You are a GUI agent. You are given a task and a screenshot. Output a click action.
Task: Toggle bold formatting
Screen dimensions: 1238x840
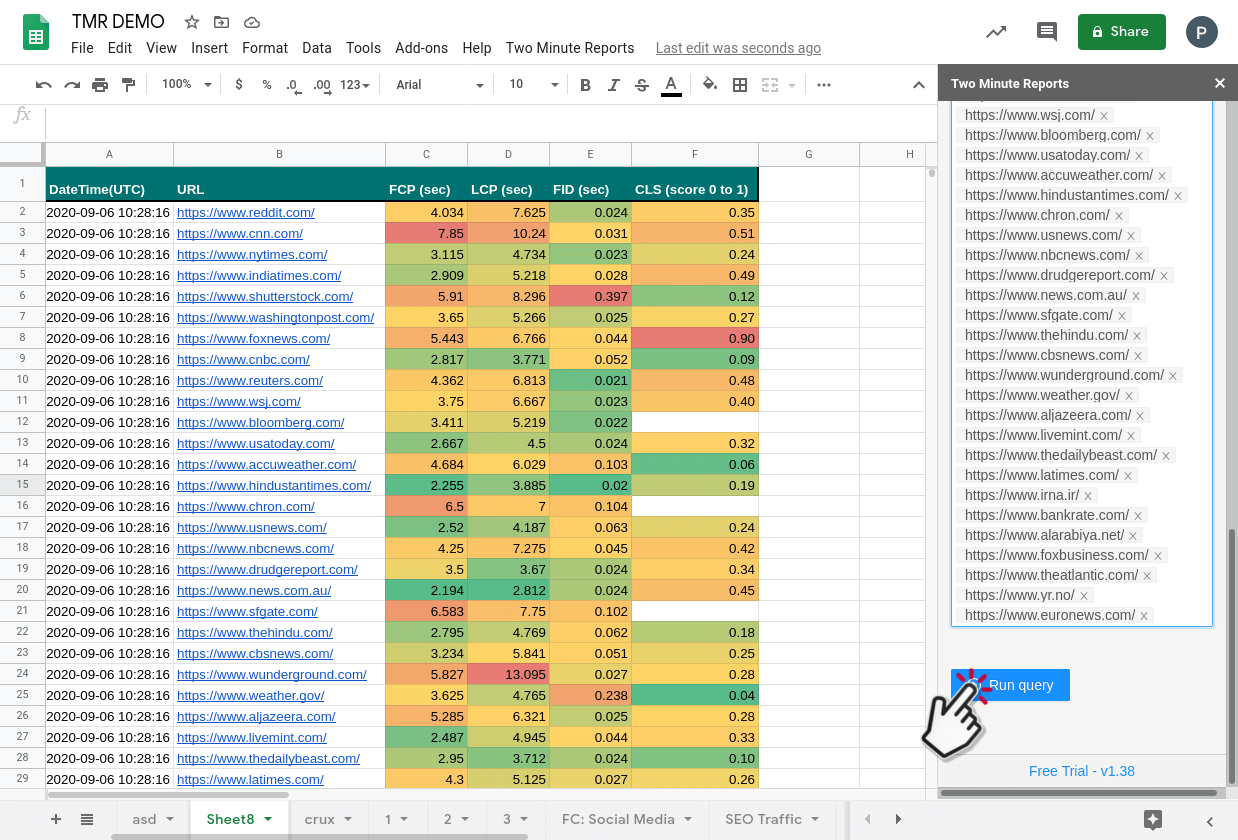click(x=586, y=85)
